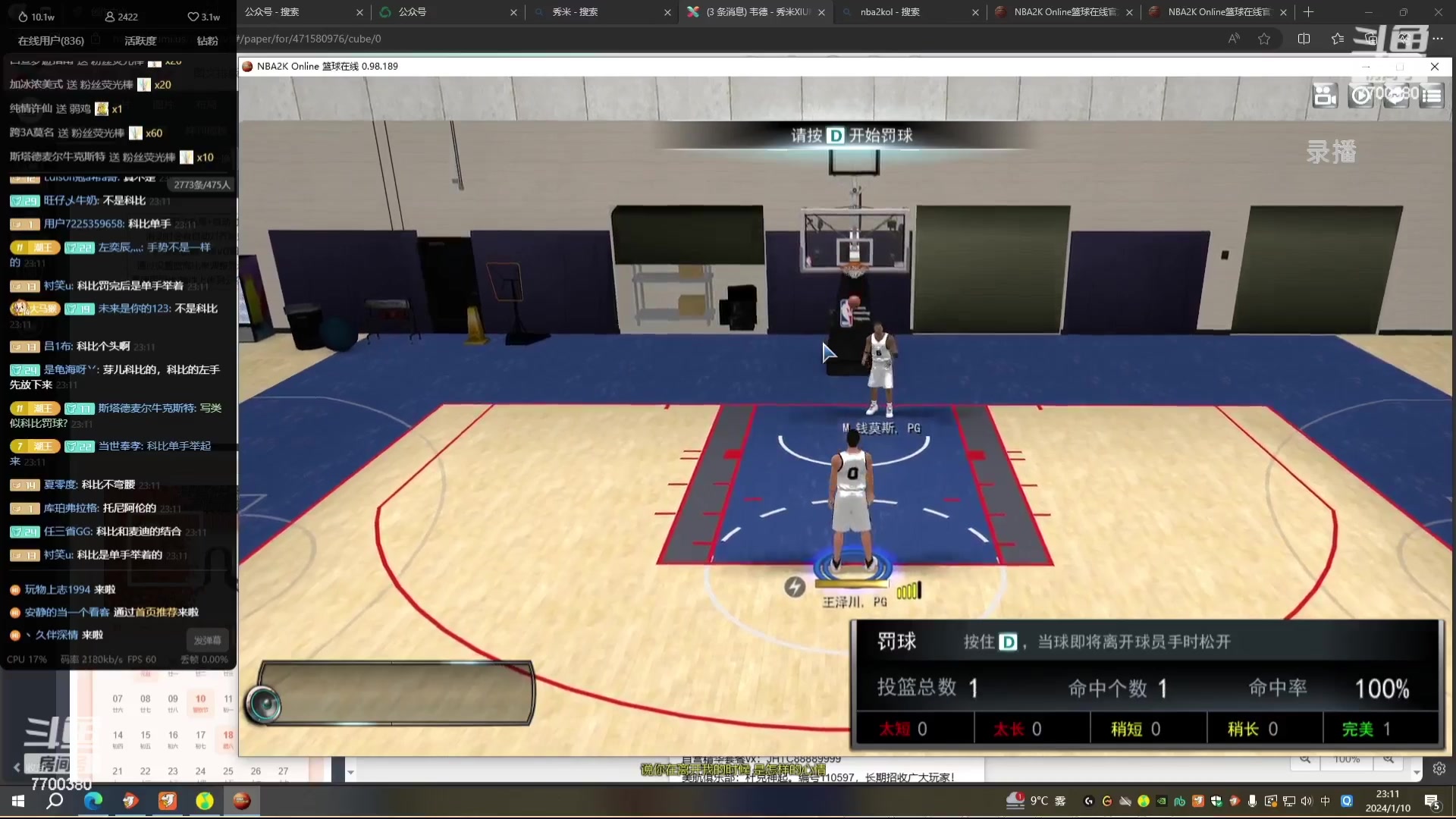The height and width of the screenshot is (819, 1456).
Task: Open Microsoft Edge from the taskbar
Action: point(93,801)
